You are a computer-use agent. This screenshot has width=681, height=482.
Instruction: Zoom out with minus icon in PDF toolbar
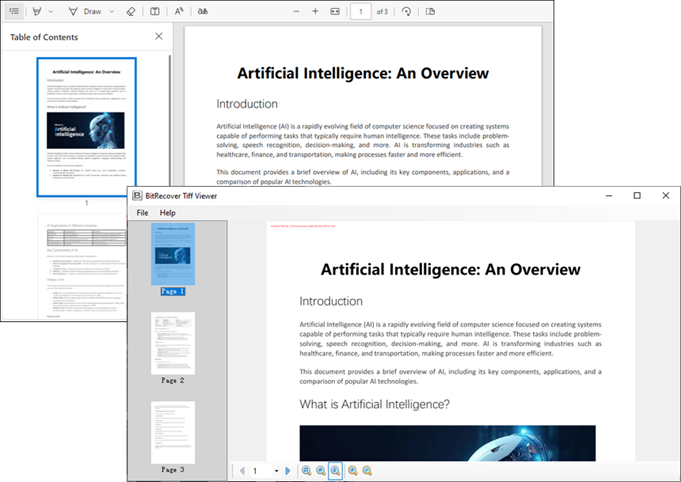[296, 12]
